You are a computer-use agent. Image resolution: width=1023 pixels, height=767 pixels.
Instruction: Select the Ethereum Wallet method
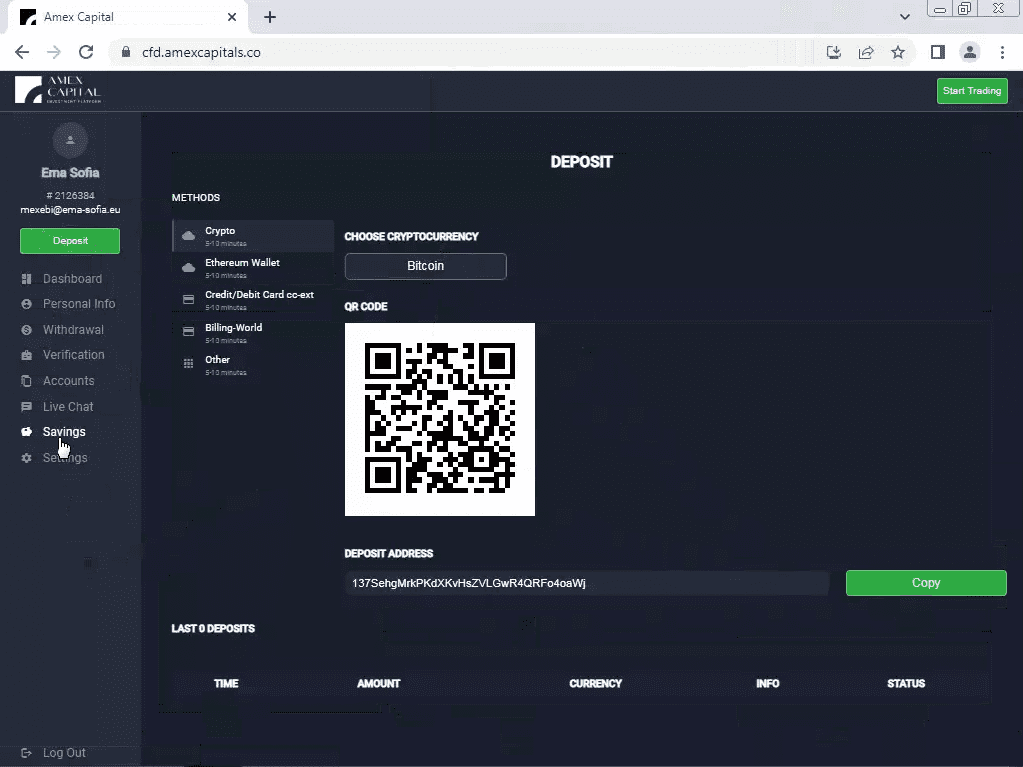pos(253,267)
